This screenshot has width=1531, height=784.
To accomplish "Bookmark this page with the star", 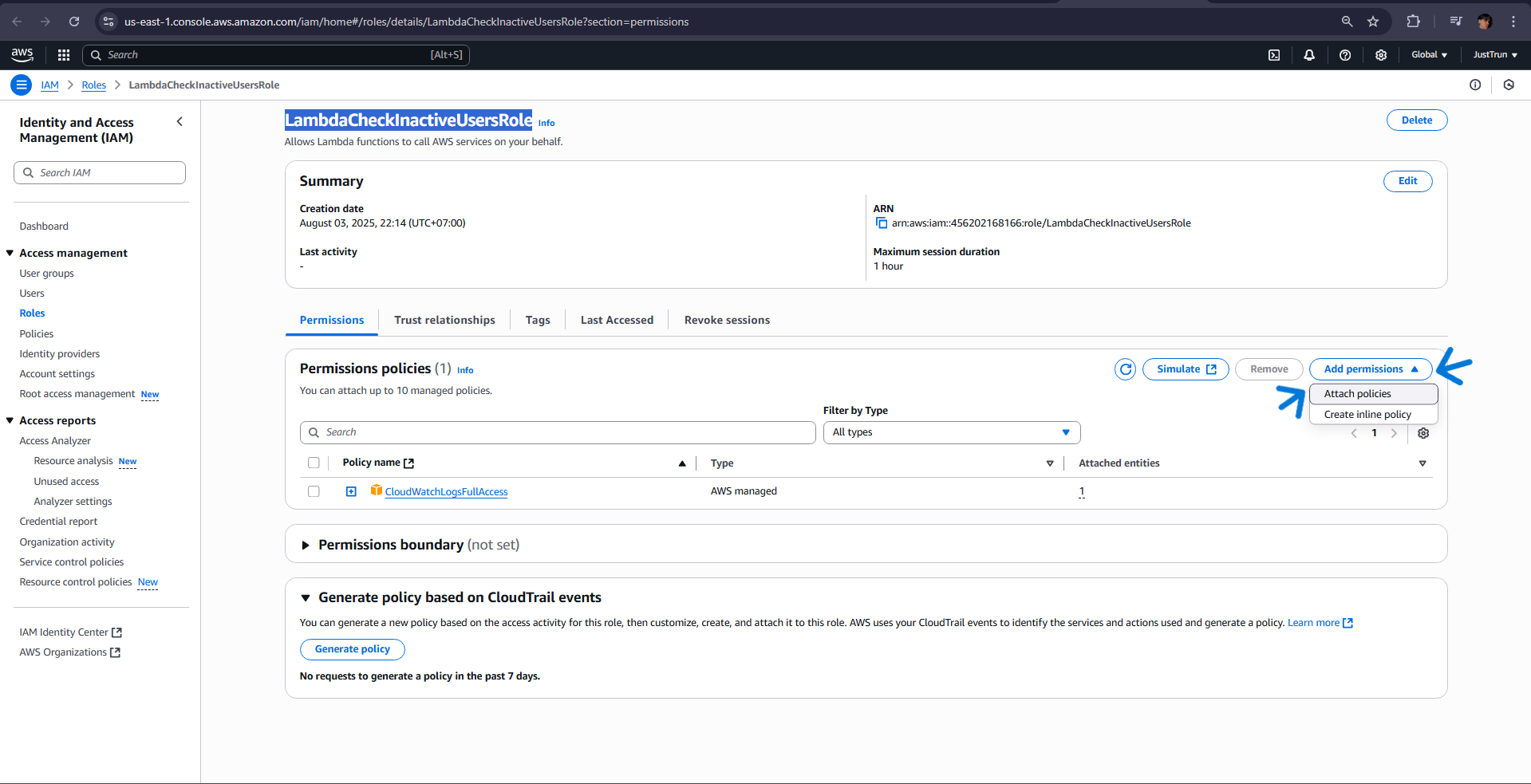I will [1373, 22].
